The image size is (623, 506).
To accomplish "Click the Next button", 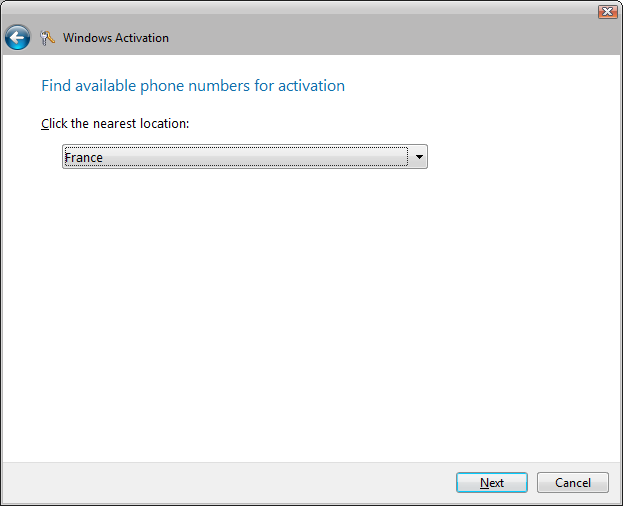I will [492, 483].
